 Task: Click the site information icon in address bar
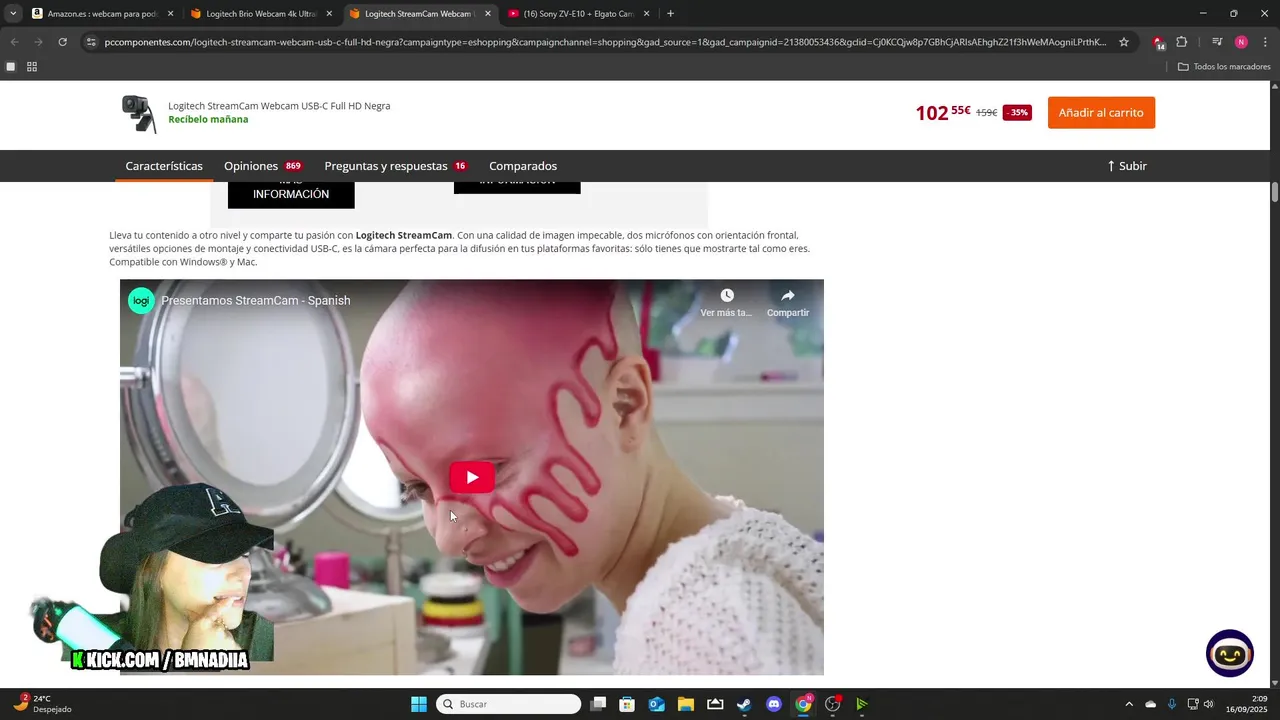coord(91,42)
